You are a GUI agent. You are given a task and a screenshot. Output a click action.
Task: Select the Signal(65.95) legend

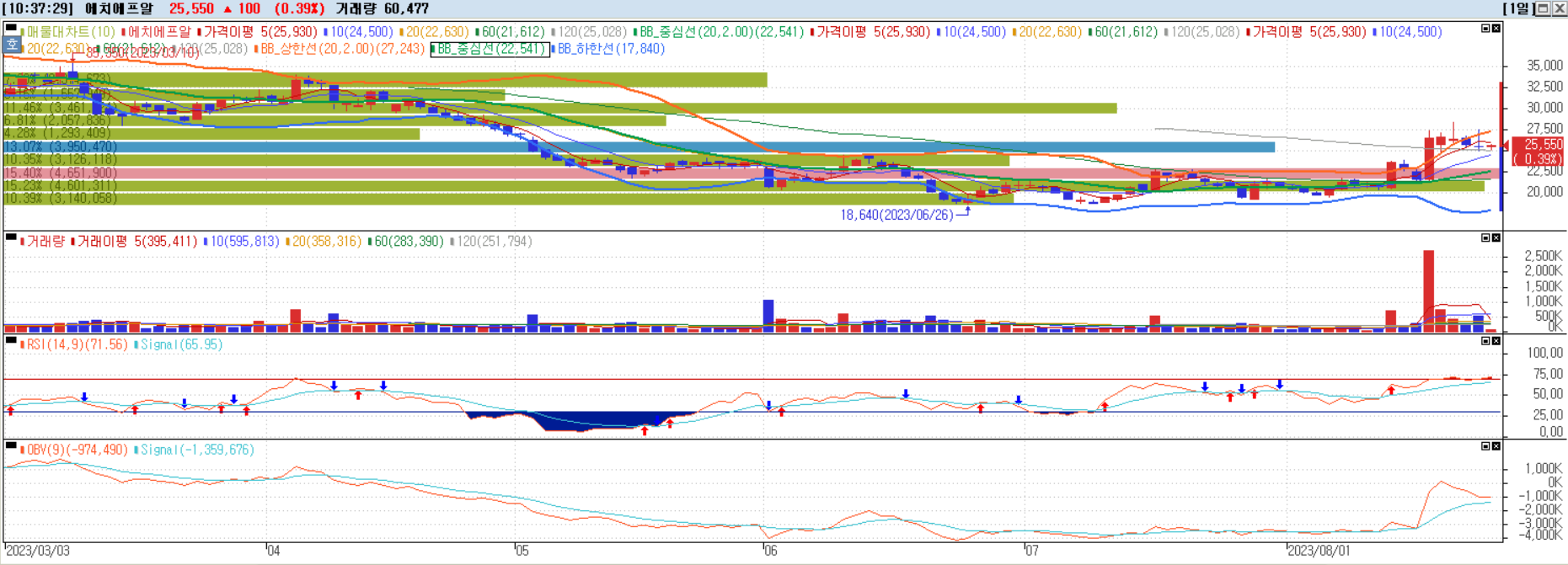pos(181,345)
